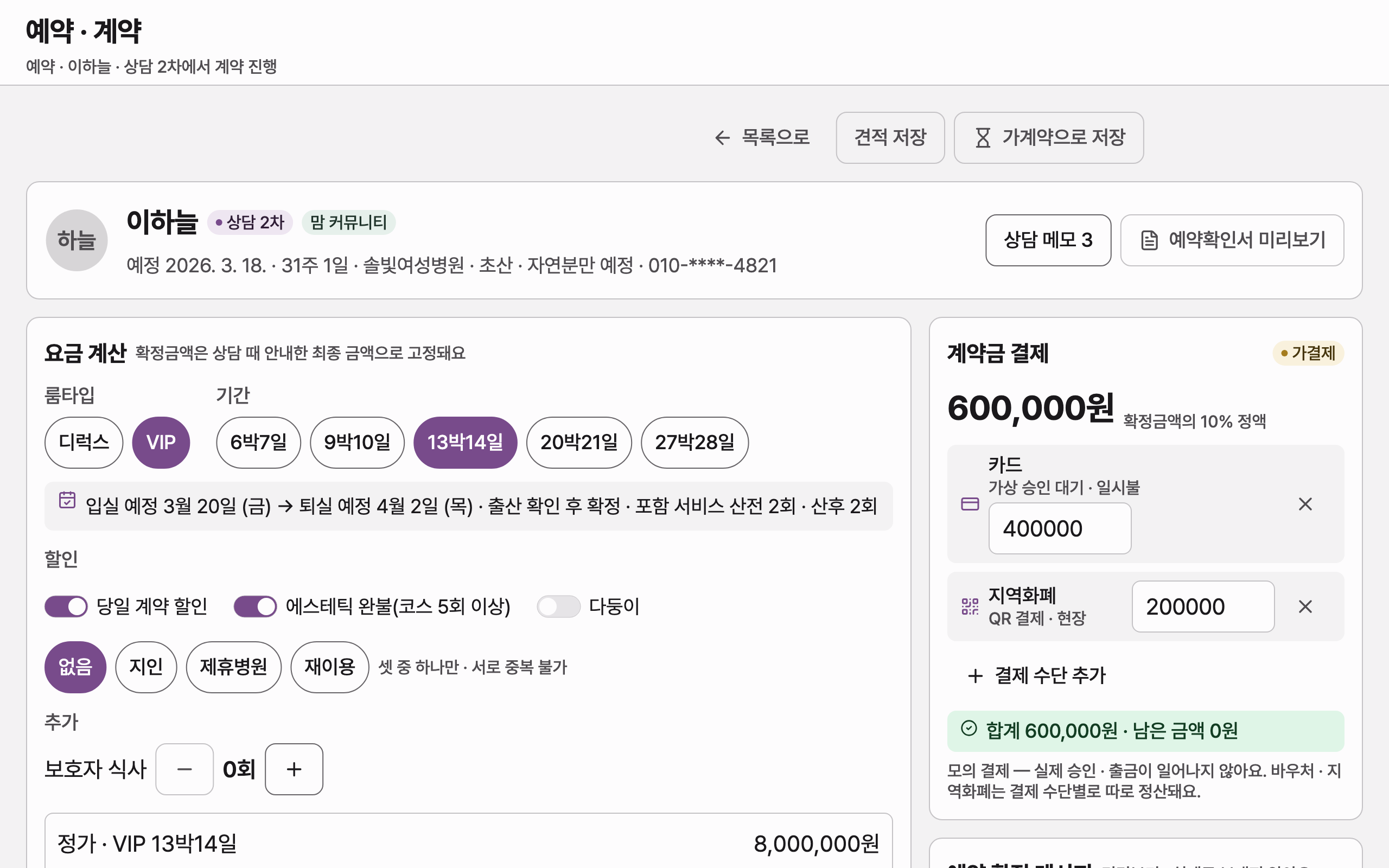The image size is (1389, 868).
Task: Go back via 목록으로 link
Action: [762, 138]
